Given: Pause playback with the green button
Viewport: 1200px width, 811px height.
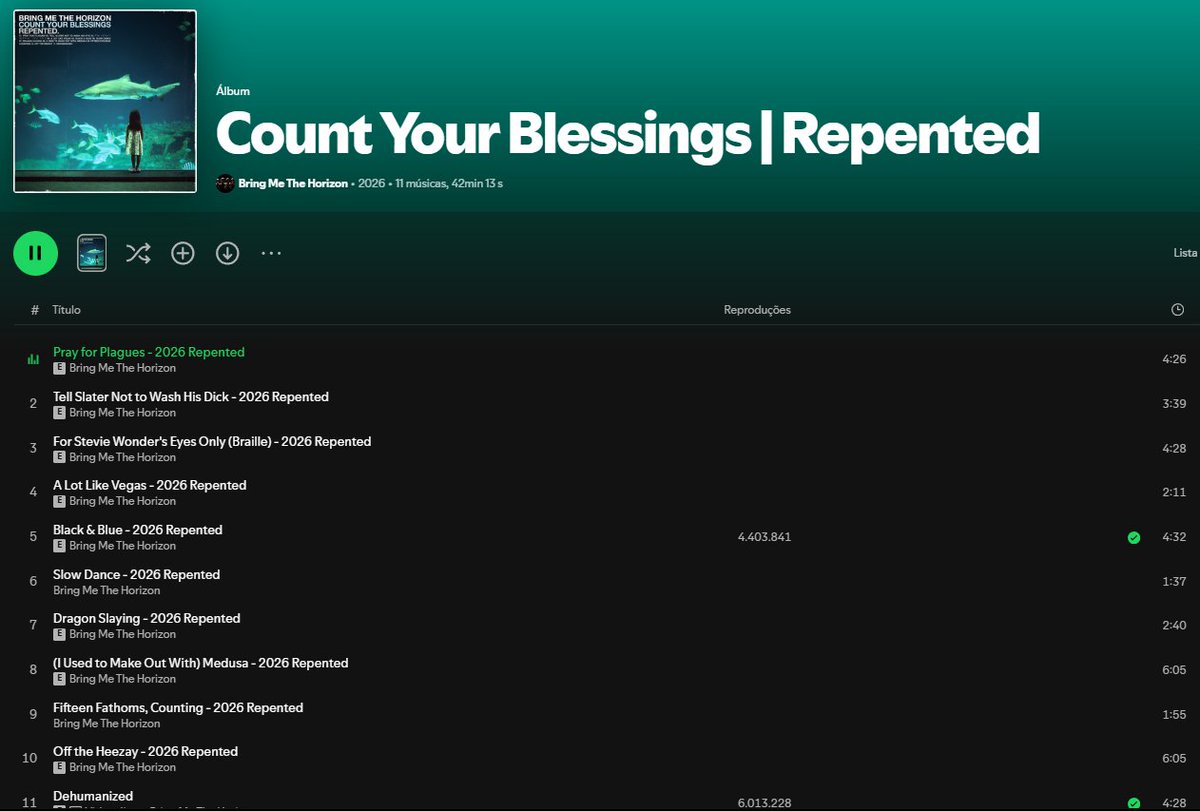Looking at the screenshot, I should 35,253.
